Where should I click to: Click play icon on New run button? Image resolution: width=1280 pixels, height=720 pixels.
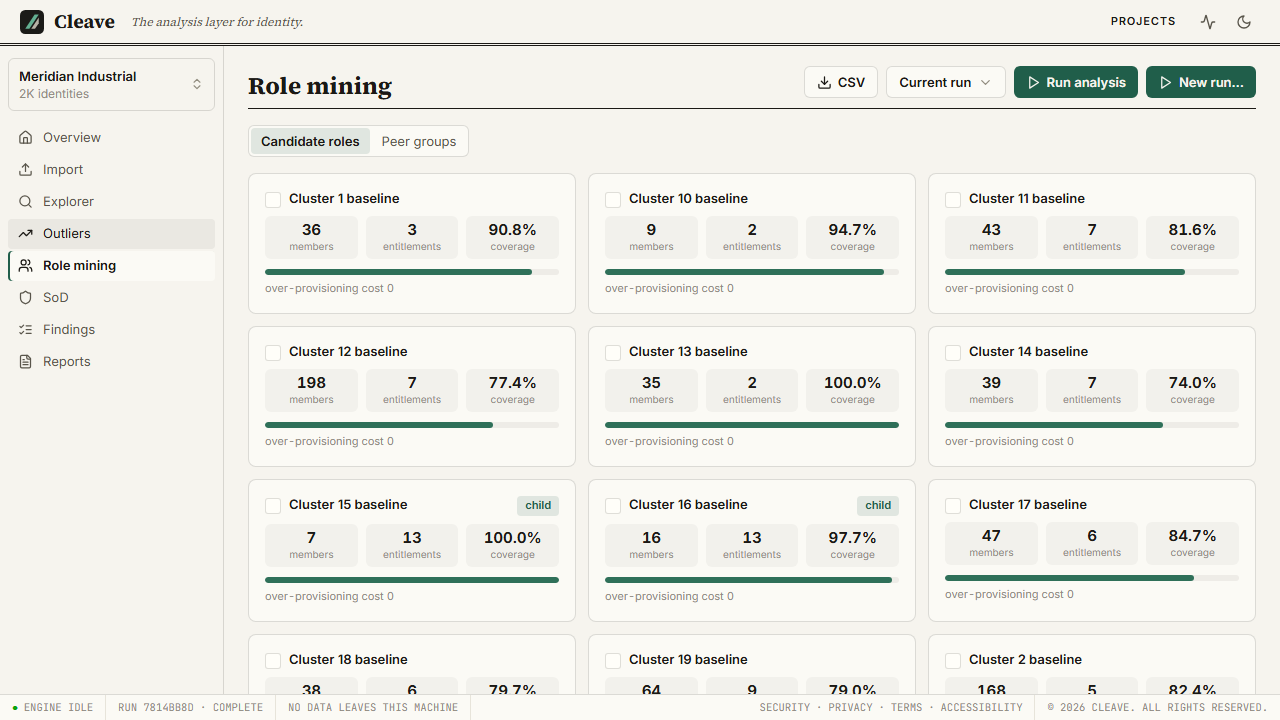pos(1166,83)
